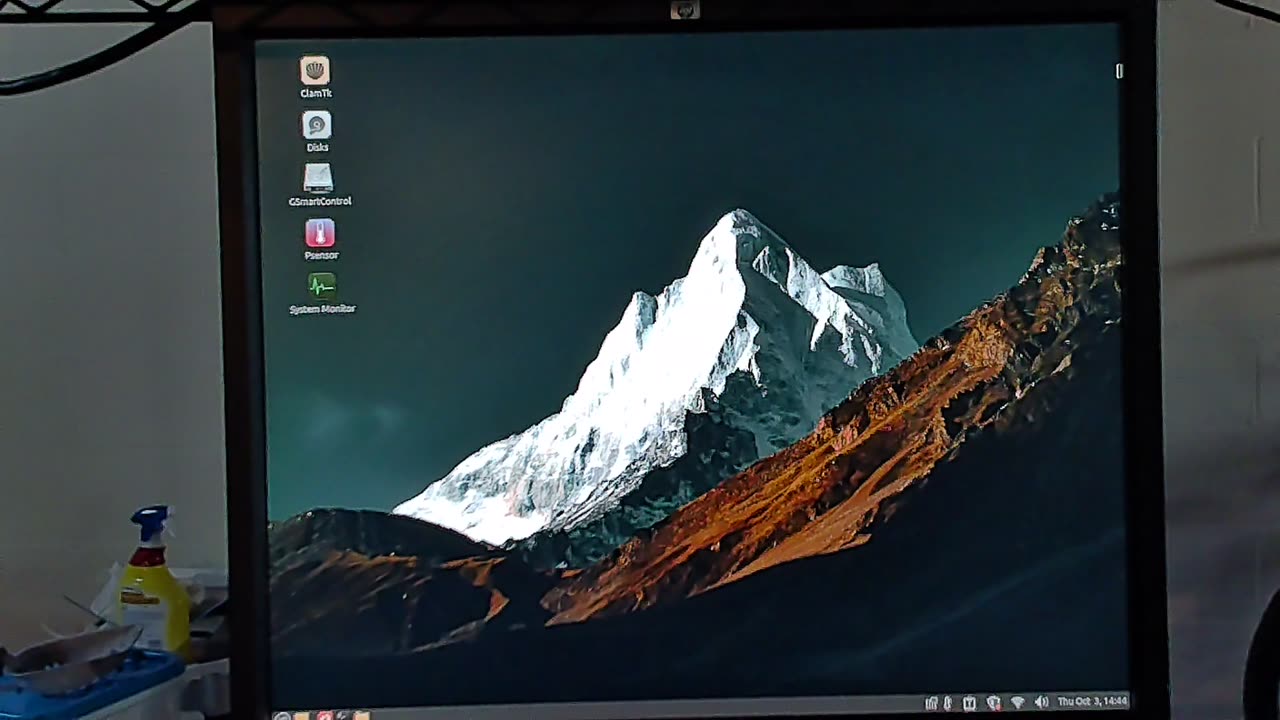The image size is (1280, 720).
Task: Open the main menu button on the panel
Action: pos(282,716)
